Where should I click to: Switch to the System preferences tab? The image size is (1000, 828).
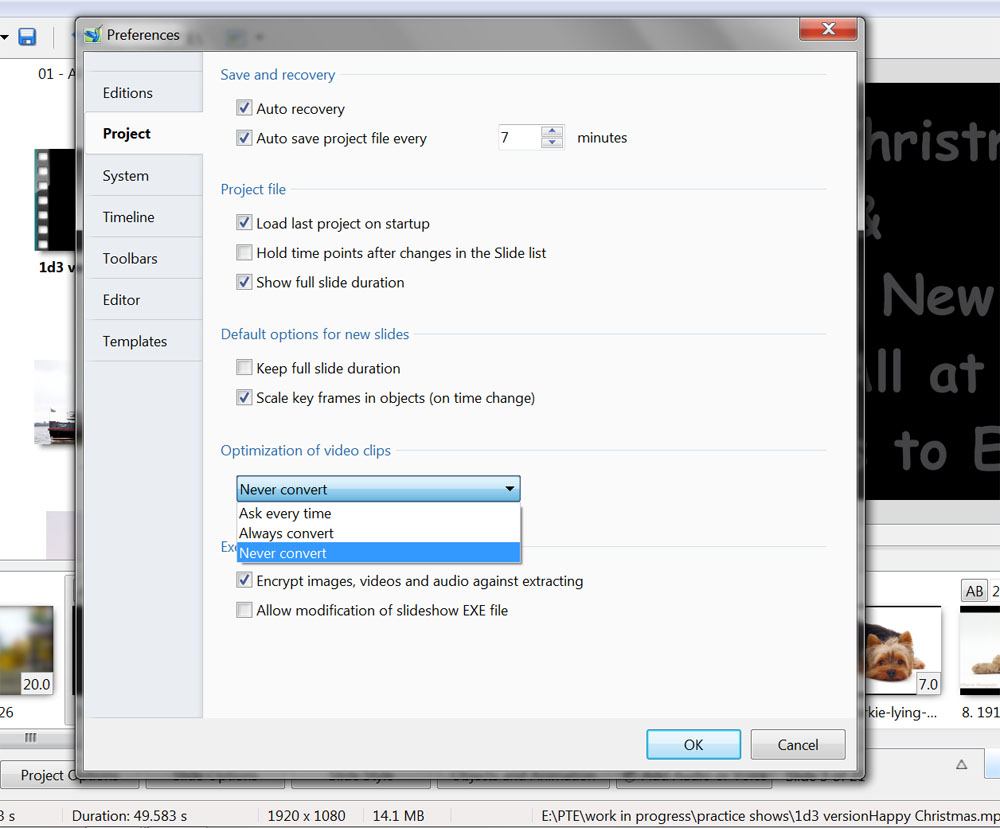coord(126,176)
